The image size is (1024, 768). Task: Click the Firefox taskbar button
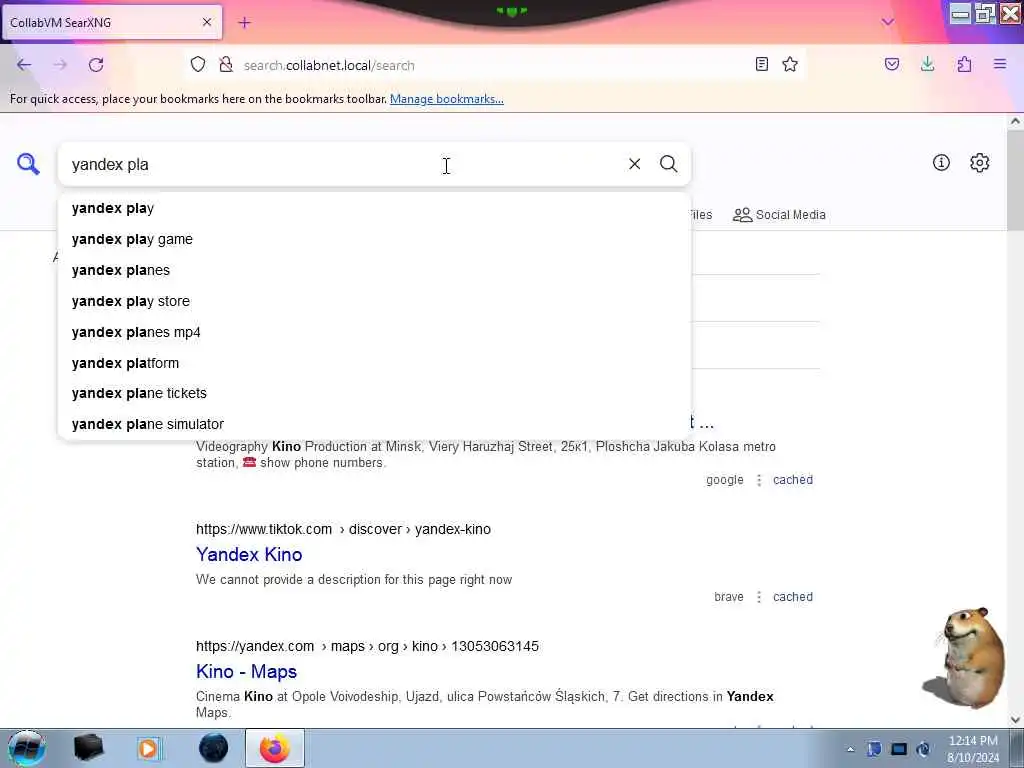[275, 748]
